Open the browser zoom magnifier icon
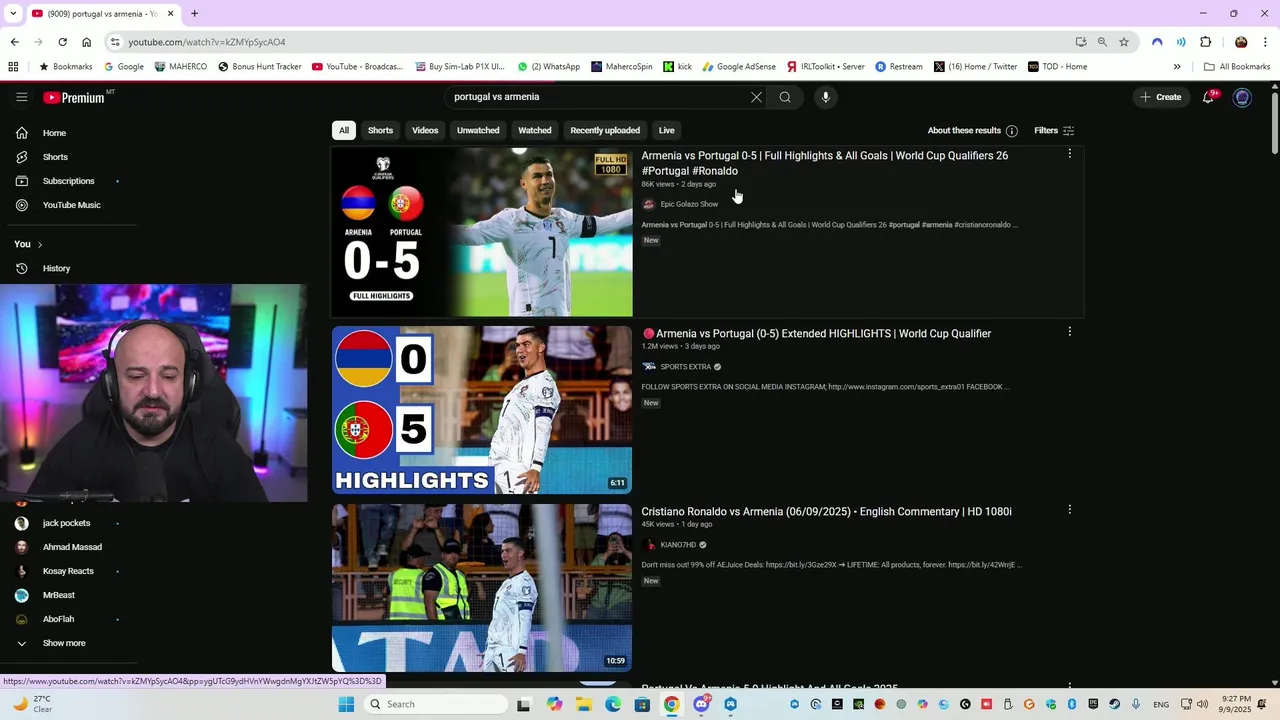 click(1102, 42)
